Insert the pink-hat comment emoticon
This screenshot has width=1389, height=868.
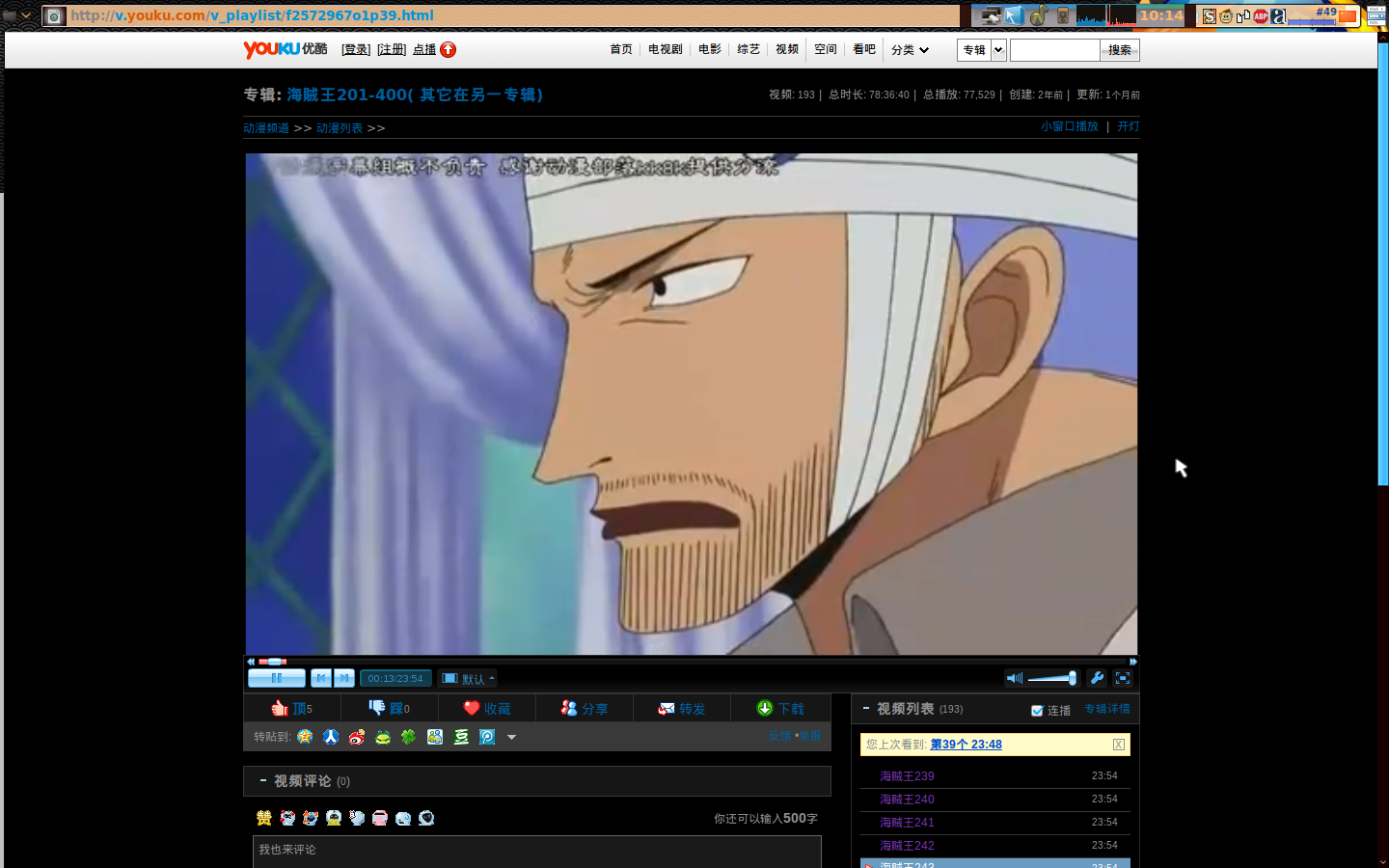click(380, 818)
